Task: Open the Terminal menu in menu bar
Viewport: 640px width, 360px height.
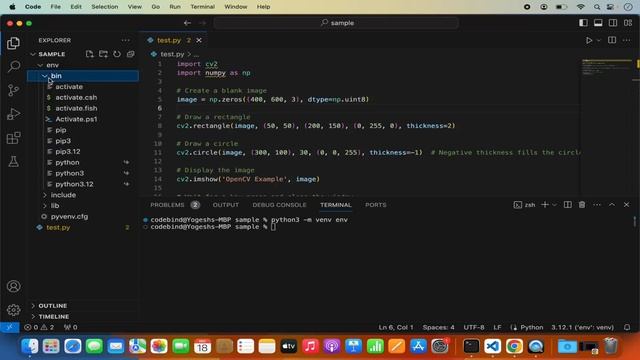Action: click(202, 7)
